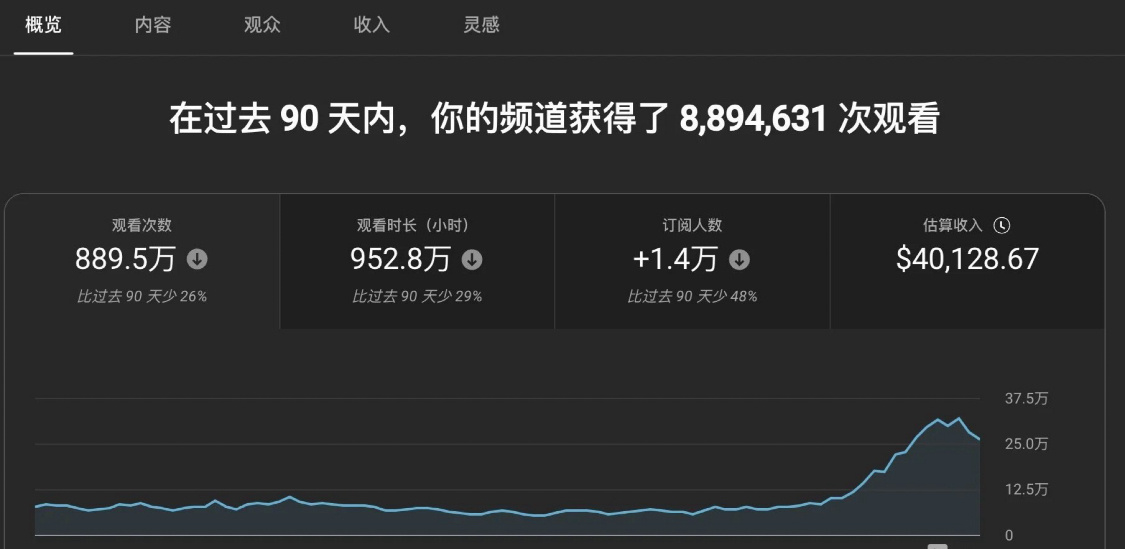
Task: Click the clock icon next to 估算收入
Action: point(1002,225)
